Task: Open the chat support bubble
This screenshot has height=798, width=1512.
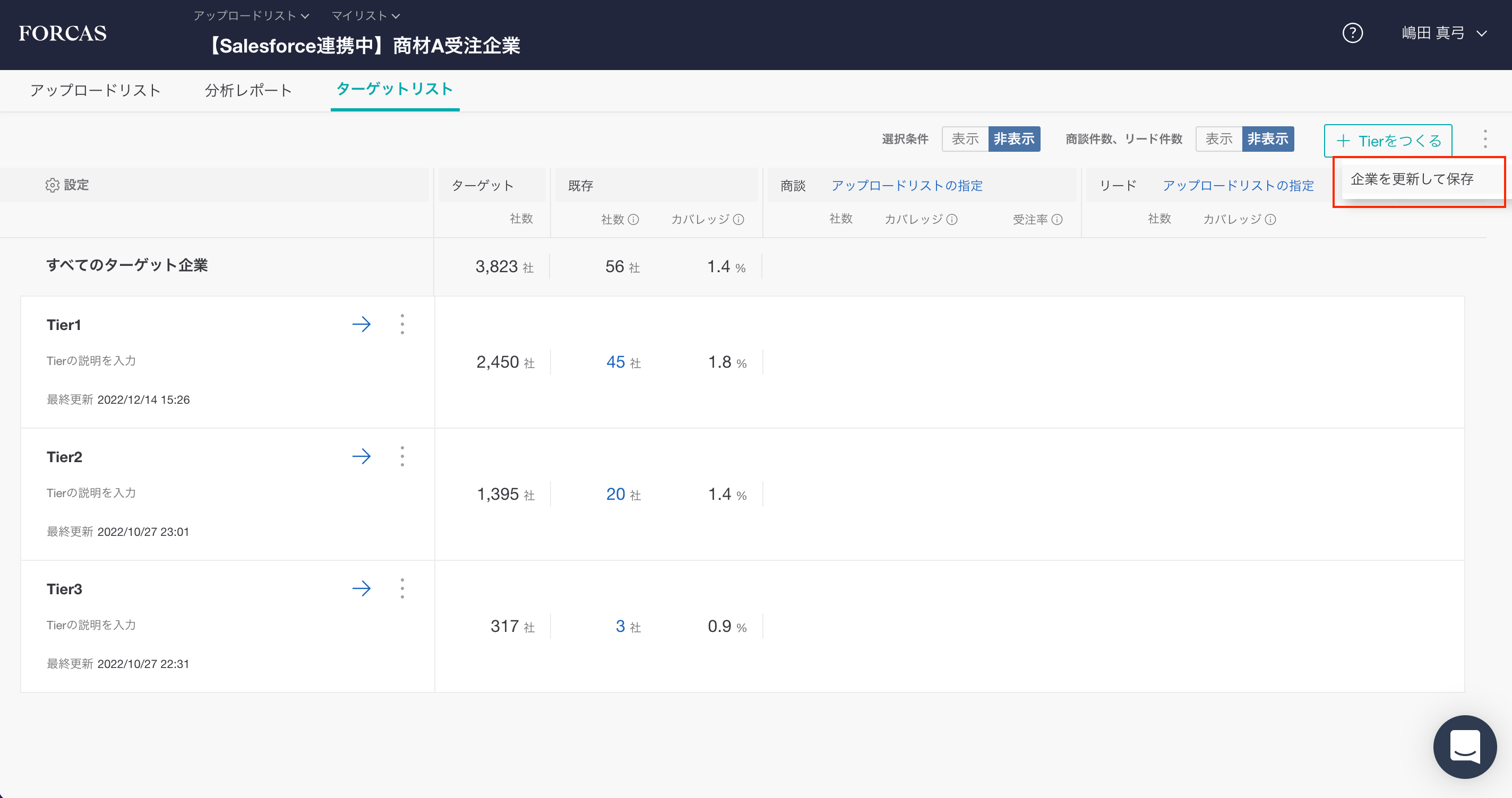Action: pos(1464,747)
